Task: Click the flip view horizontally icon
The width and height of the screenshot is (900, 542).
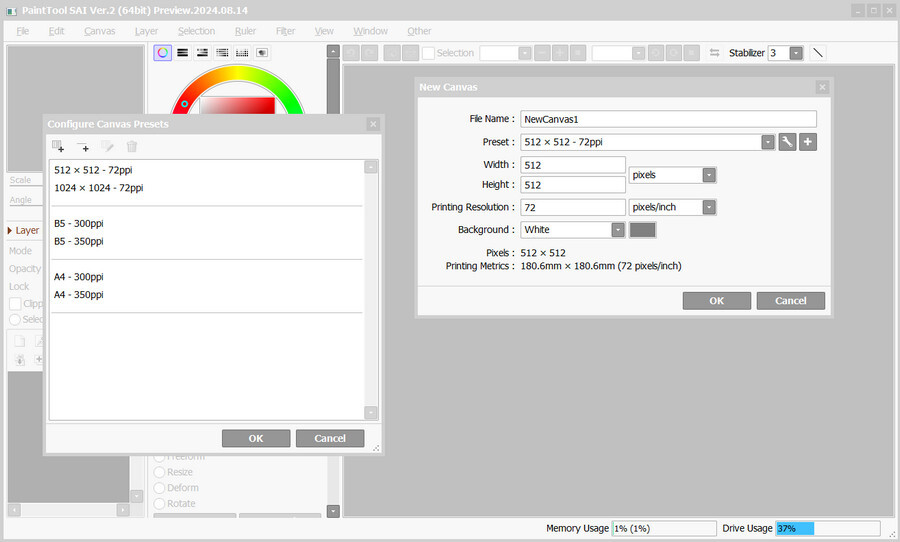Action: 714,53
